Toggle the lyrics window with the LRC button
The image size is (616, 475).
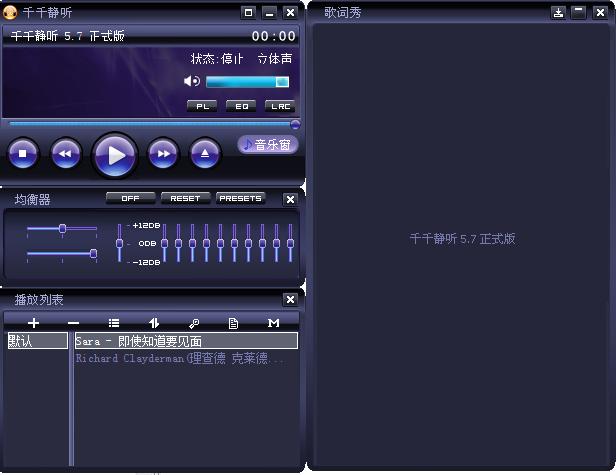pyautogui.click(x=280, y=106)
